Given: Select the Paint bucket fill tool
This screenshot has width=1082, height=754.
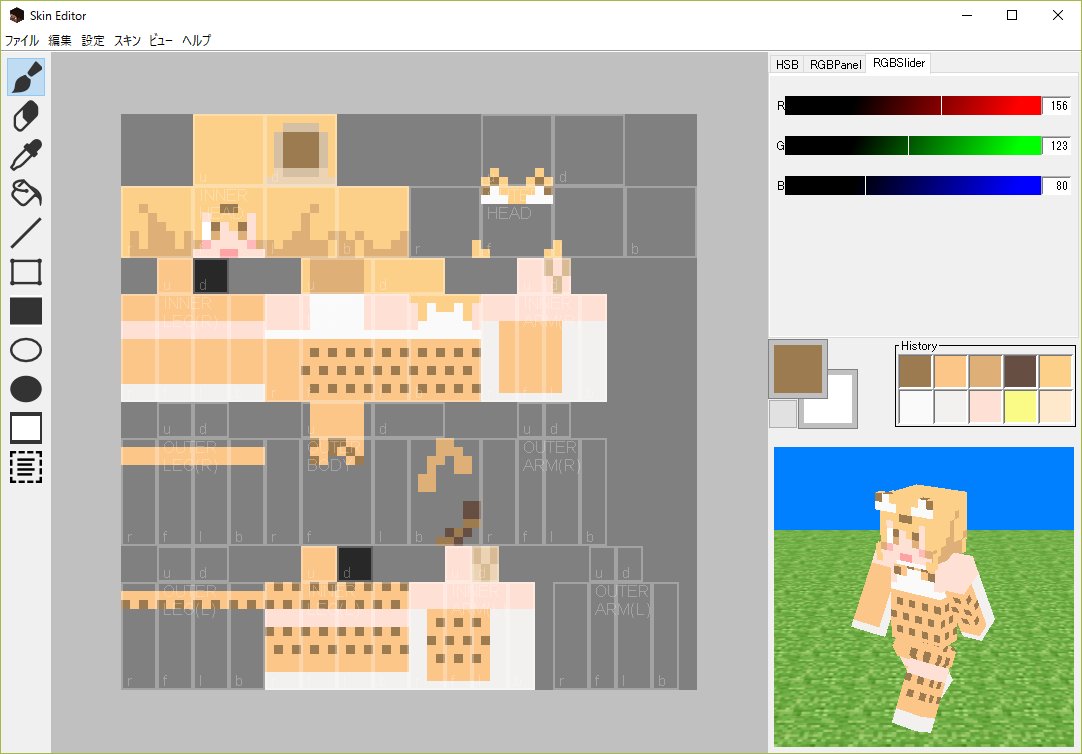Looking at the screenshot, I should pos(25,194).
